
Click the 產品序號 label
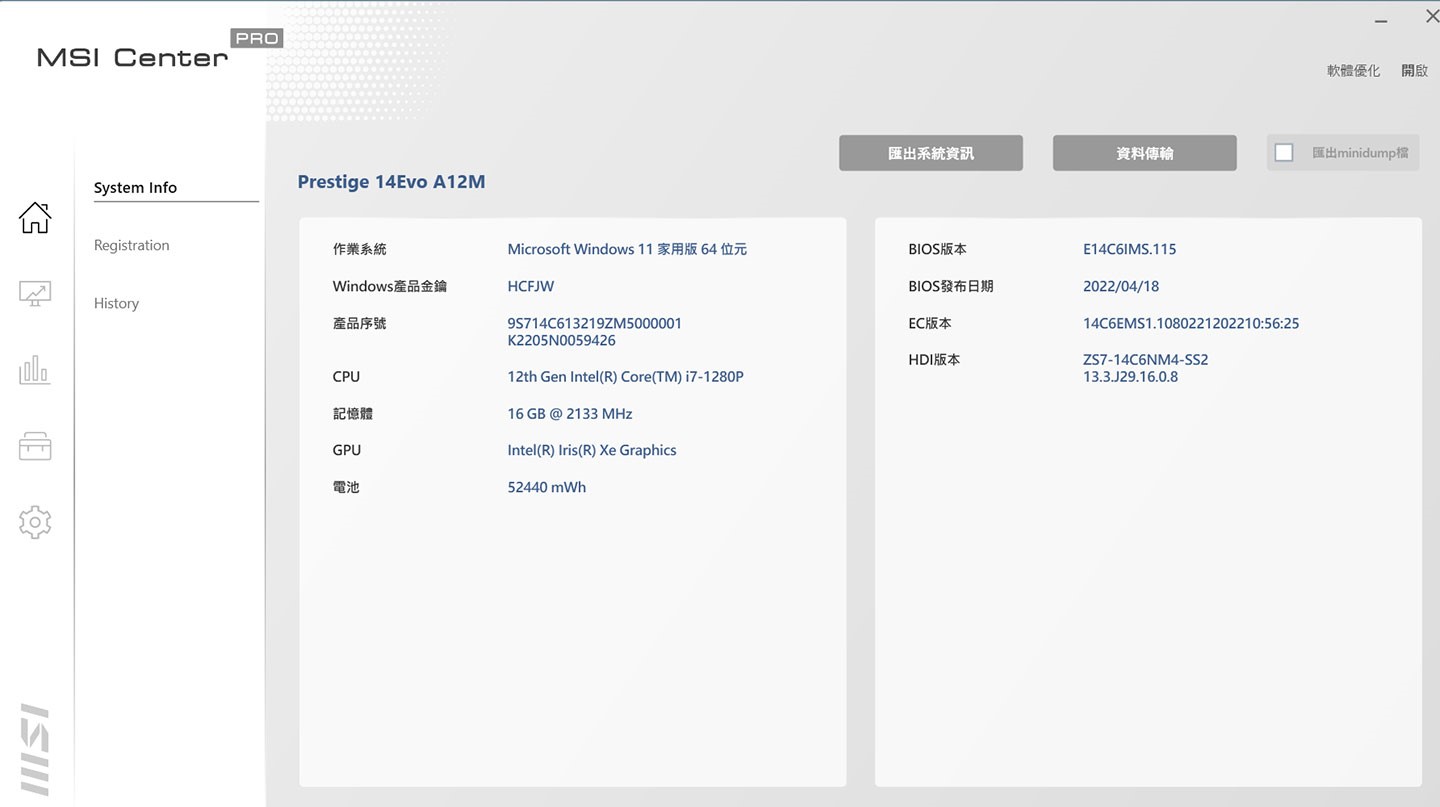coord(359,323)
